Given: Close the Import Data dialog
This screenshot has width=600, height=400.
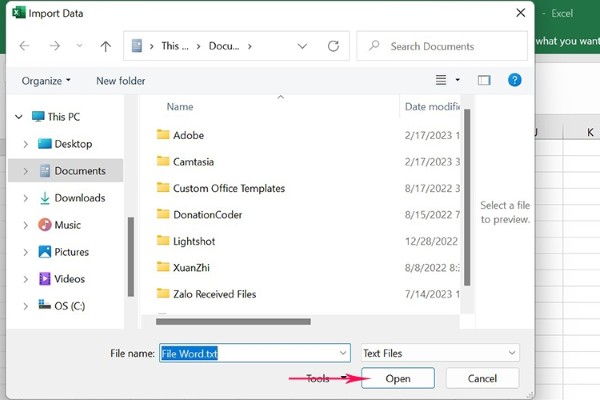Looking at the screenshot, I should (x=520, y=13).
